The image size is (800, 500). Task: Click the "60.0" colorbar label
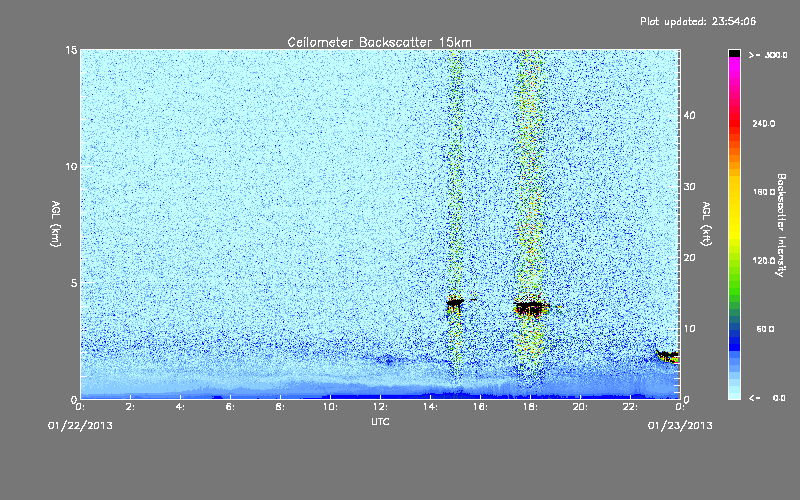tap(765, 329)
